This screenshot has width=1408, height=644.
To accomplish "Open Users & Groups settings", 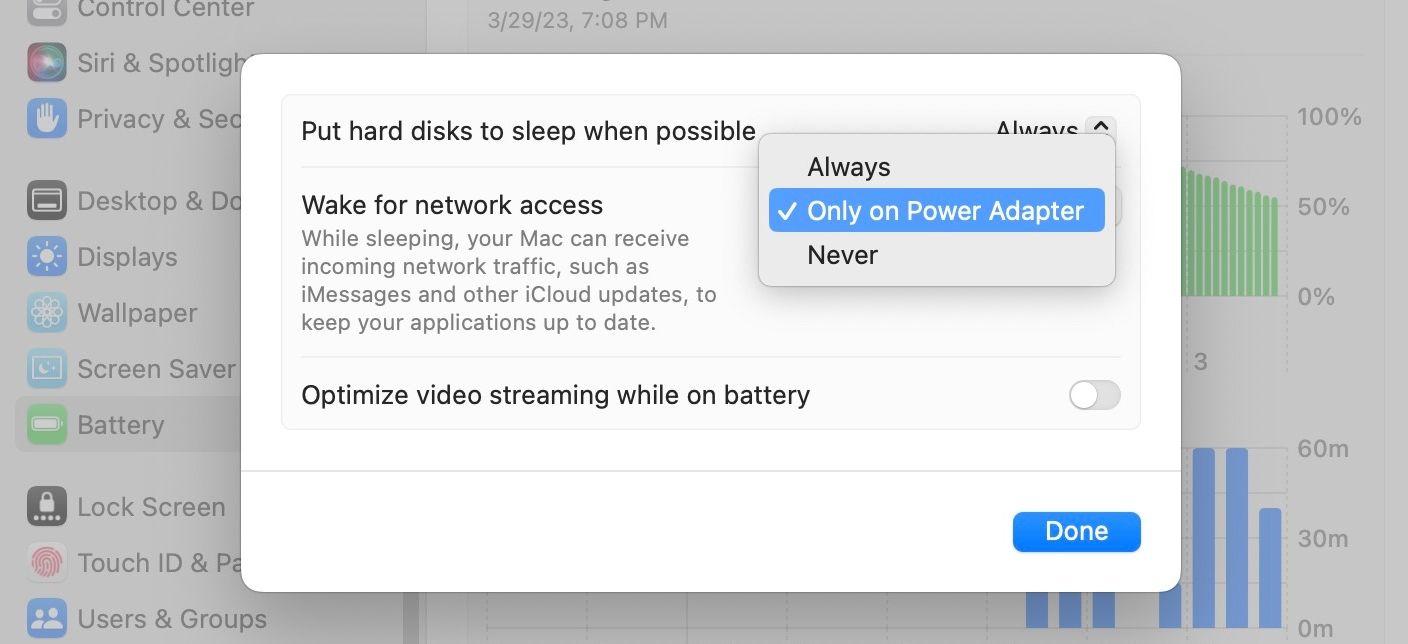I will pyautogui.click(x=44, y=619).
